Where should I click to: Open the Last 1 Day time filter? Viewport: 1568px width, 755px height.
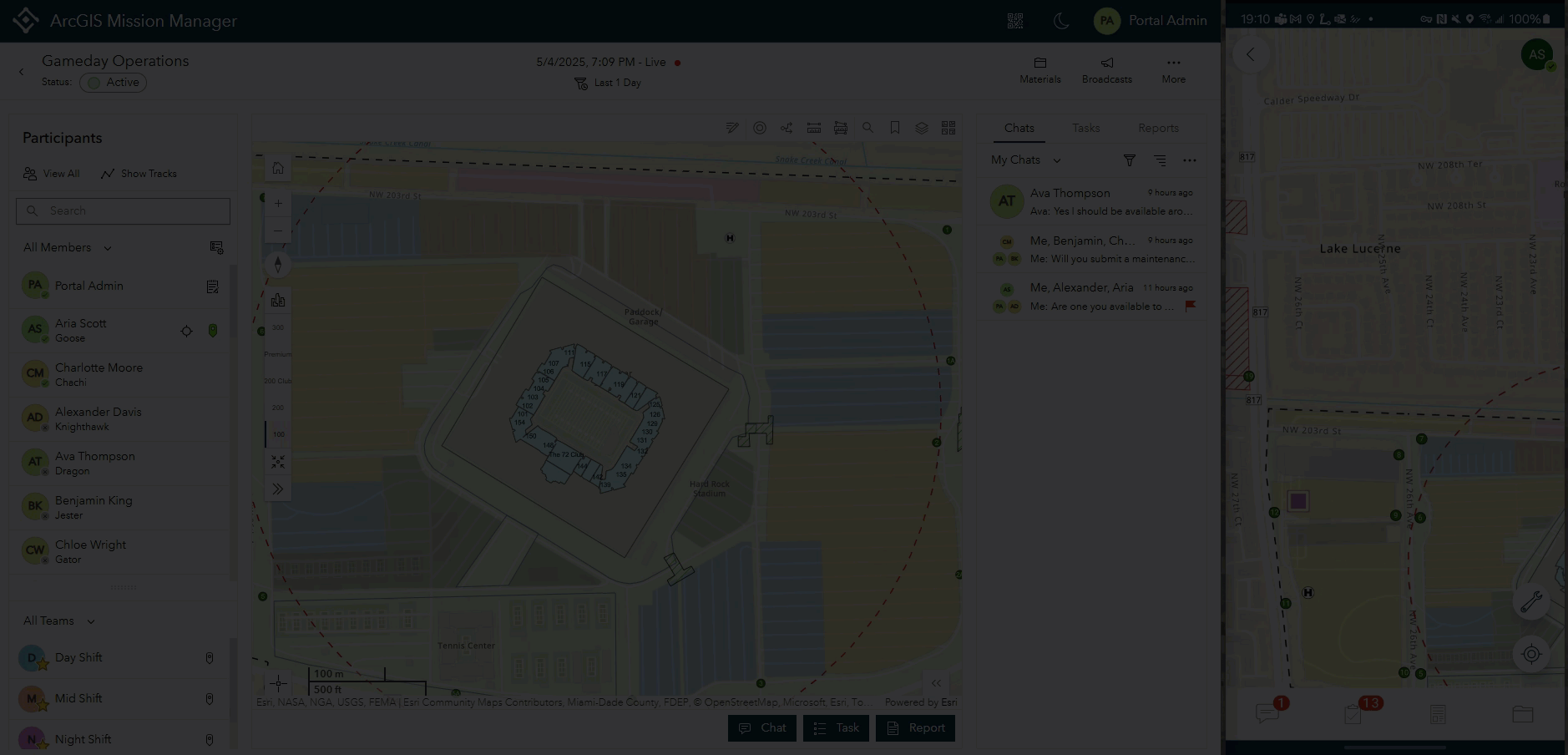pyautogui.click(x=609, y=83)
